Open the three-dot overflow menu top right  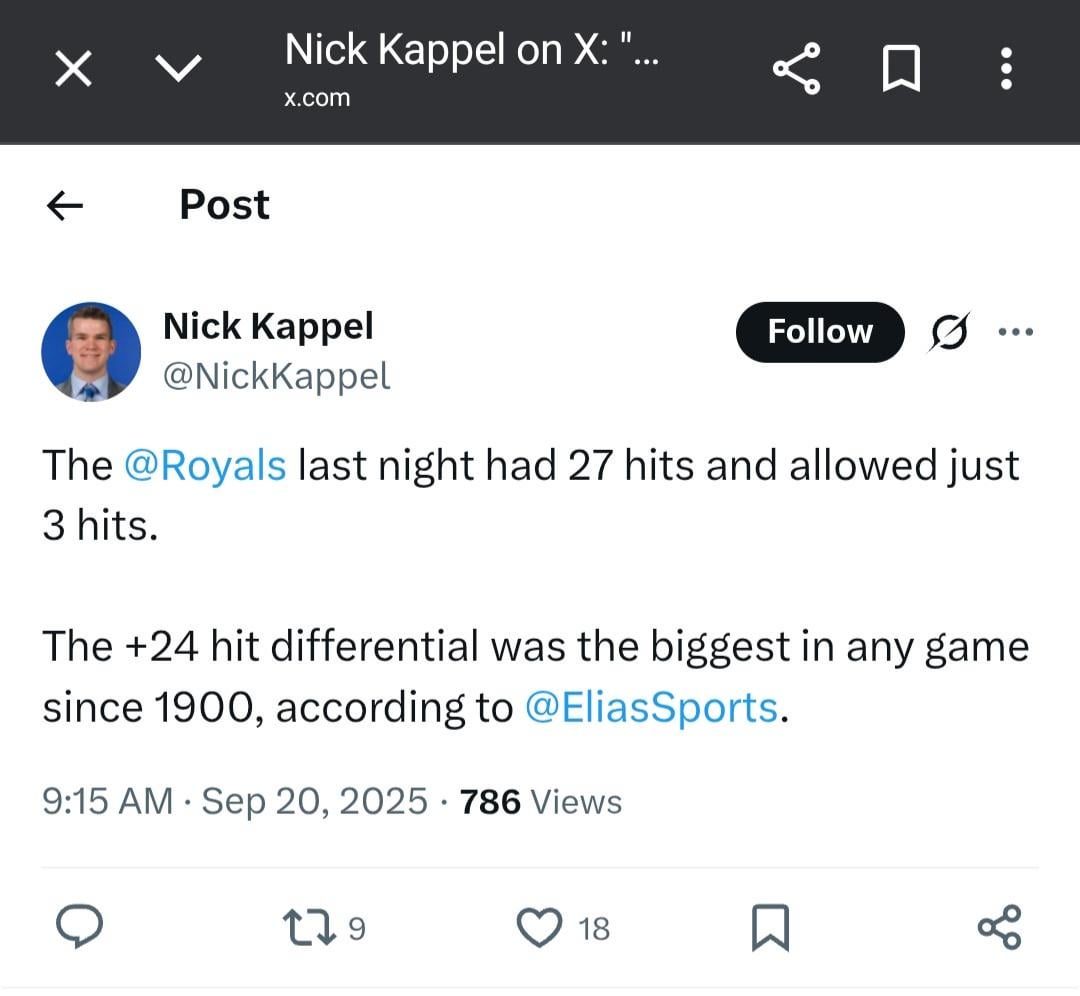coord(1006,68)
